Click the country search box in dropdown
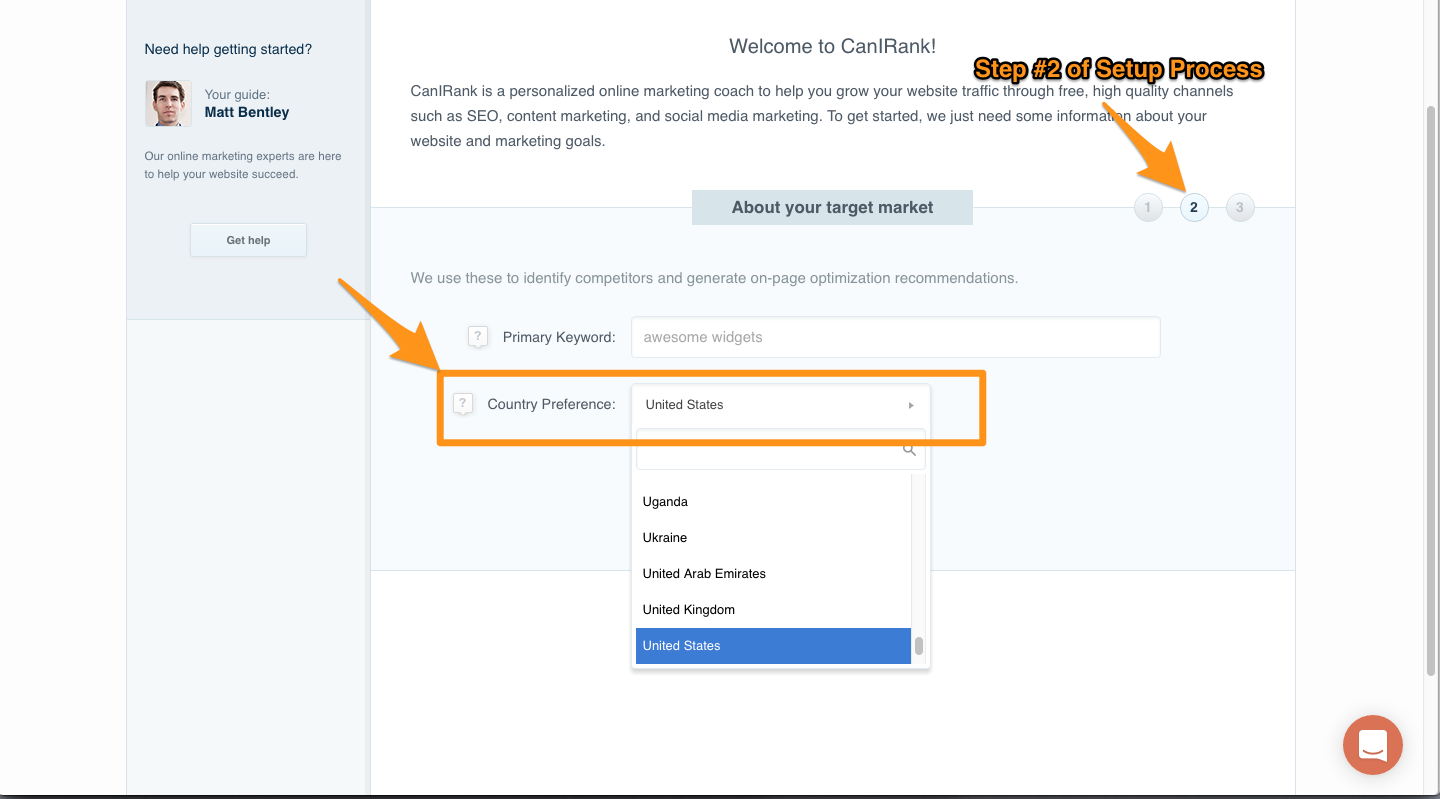 tap(781, 450)
